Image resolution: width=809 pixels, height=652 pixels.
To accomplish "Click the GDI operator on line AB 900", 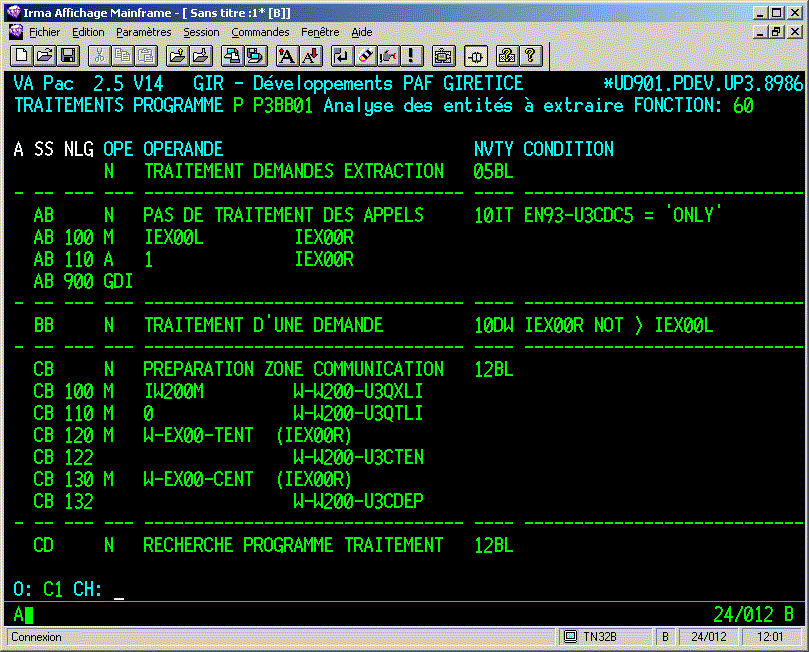I will 118,281.
